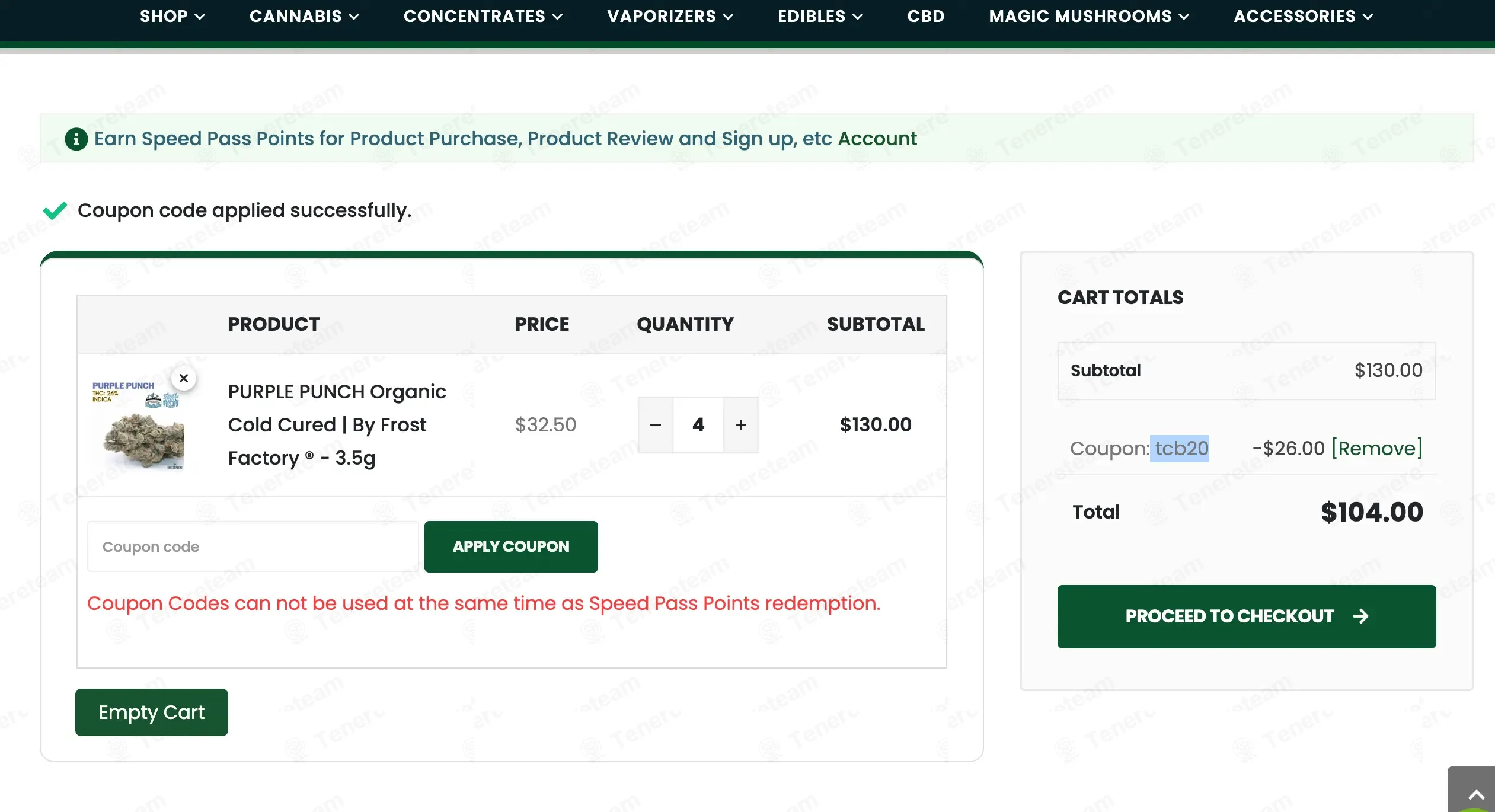The image size is (1495, 812).
Task: Click the scroll-to-top arrow icon
Action: tap(1476, 794)
